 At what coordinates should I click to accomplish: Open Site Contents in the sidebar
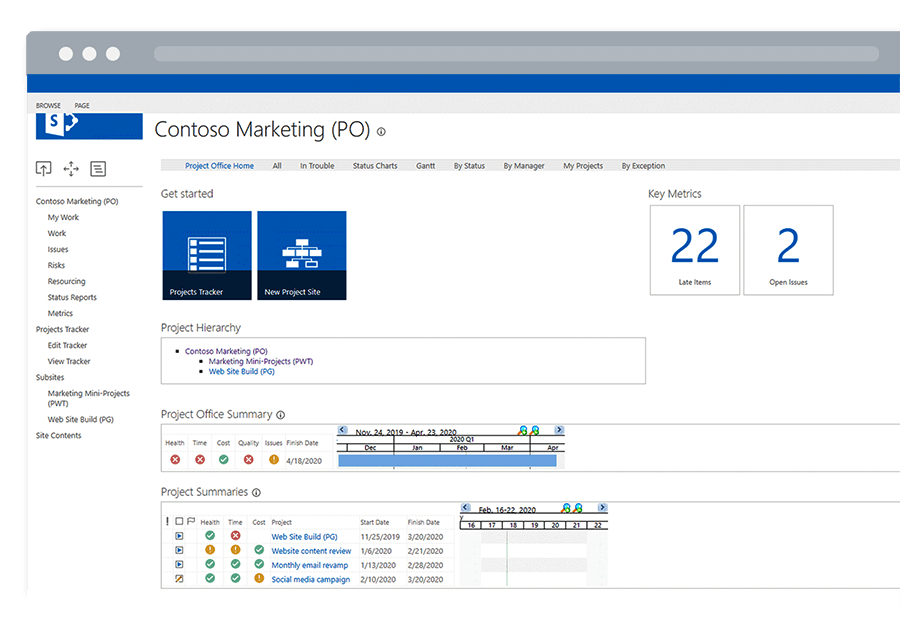click(x=59, y=436)
